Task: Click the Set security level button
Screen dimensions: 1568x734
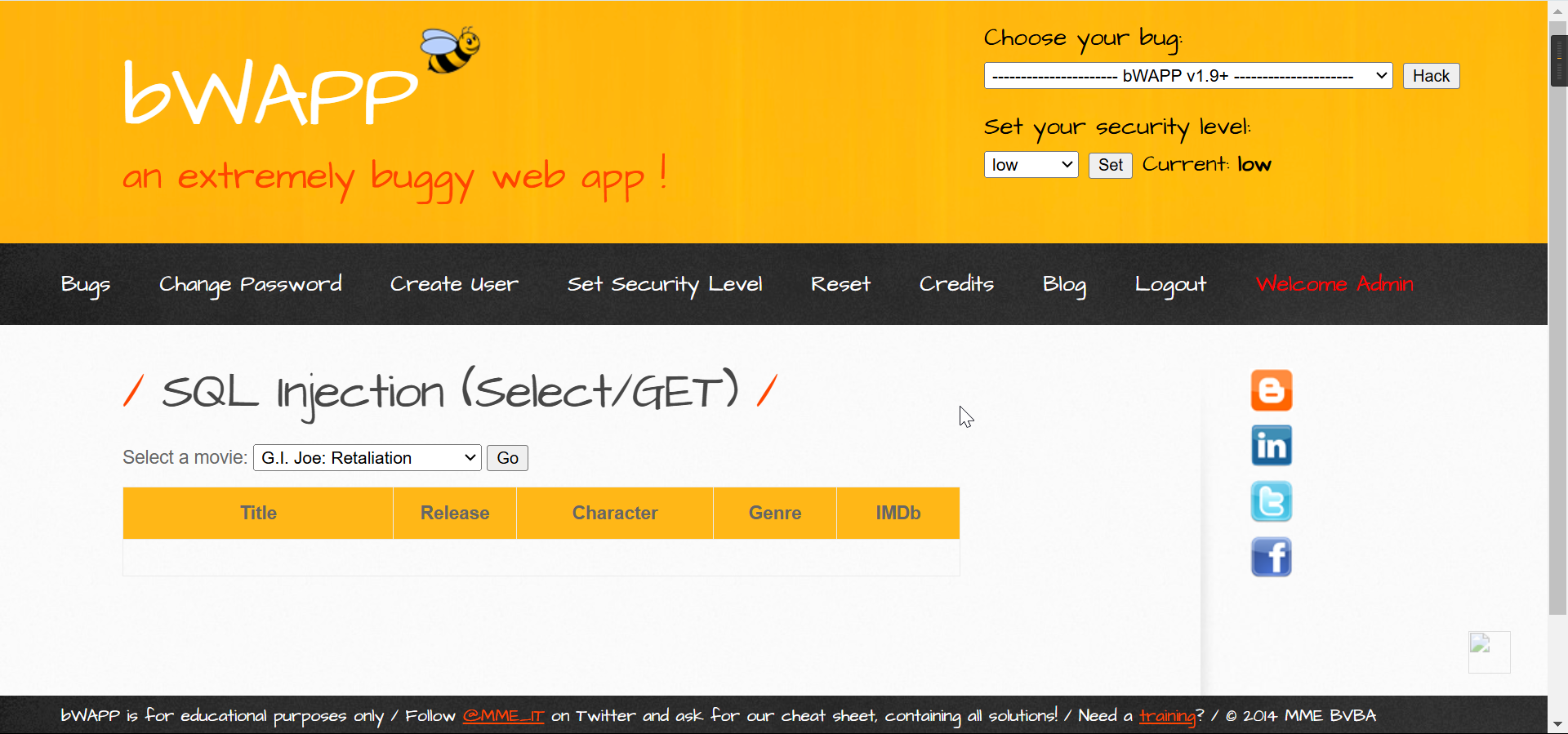Action: coord(1110,165)
